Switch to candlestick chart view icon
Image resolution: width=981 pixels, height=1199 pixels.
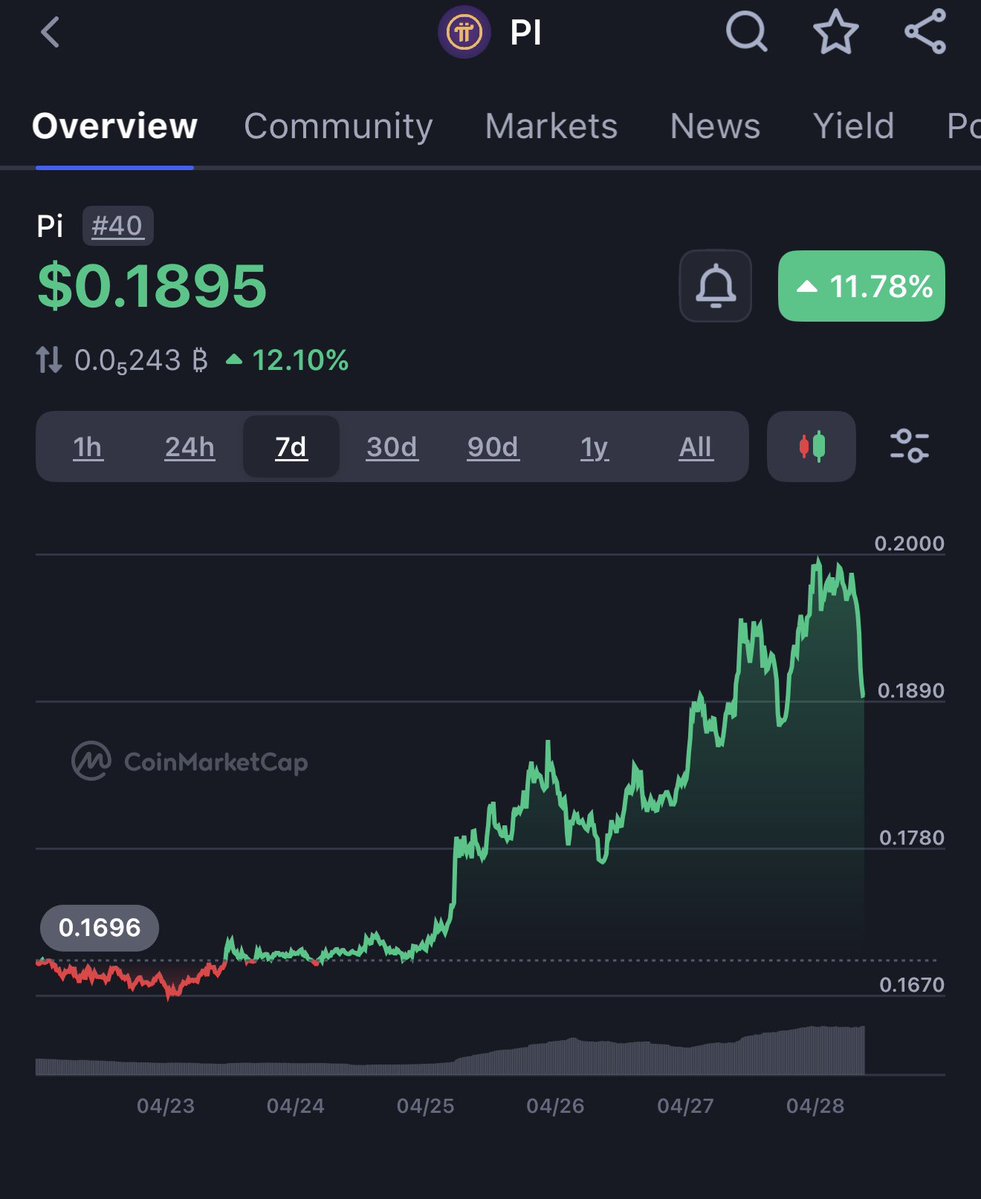pos(811,447)
